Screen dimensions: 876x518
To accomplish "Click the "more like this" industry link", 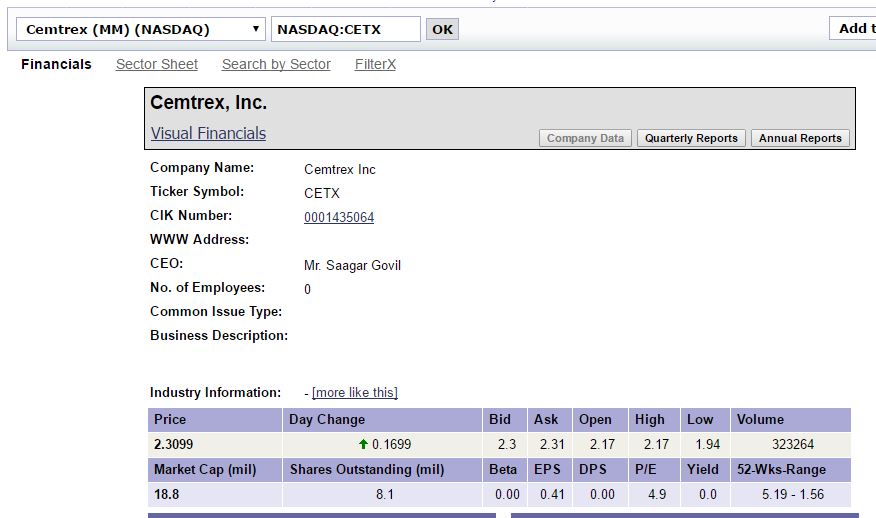I will [x=355, y=392].
